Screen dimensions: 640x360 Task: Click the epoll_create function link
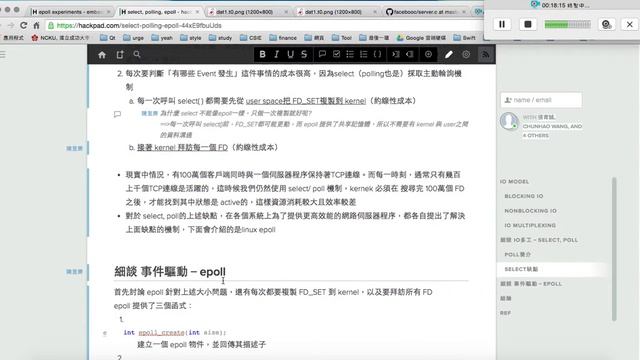click(x=161, y=333)
